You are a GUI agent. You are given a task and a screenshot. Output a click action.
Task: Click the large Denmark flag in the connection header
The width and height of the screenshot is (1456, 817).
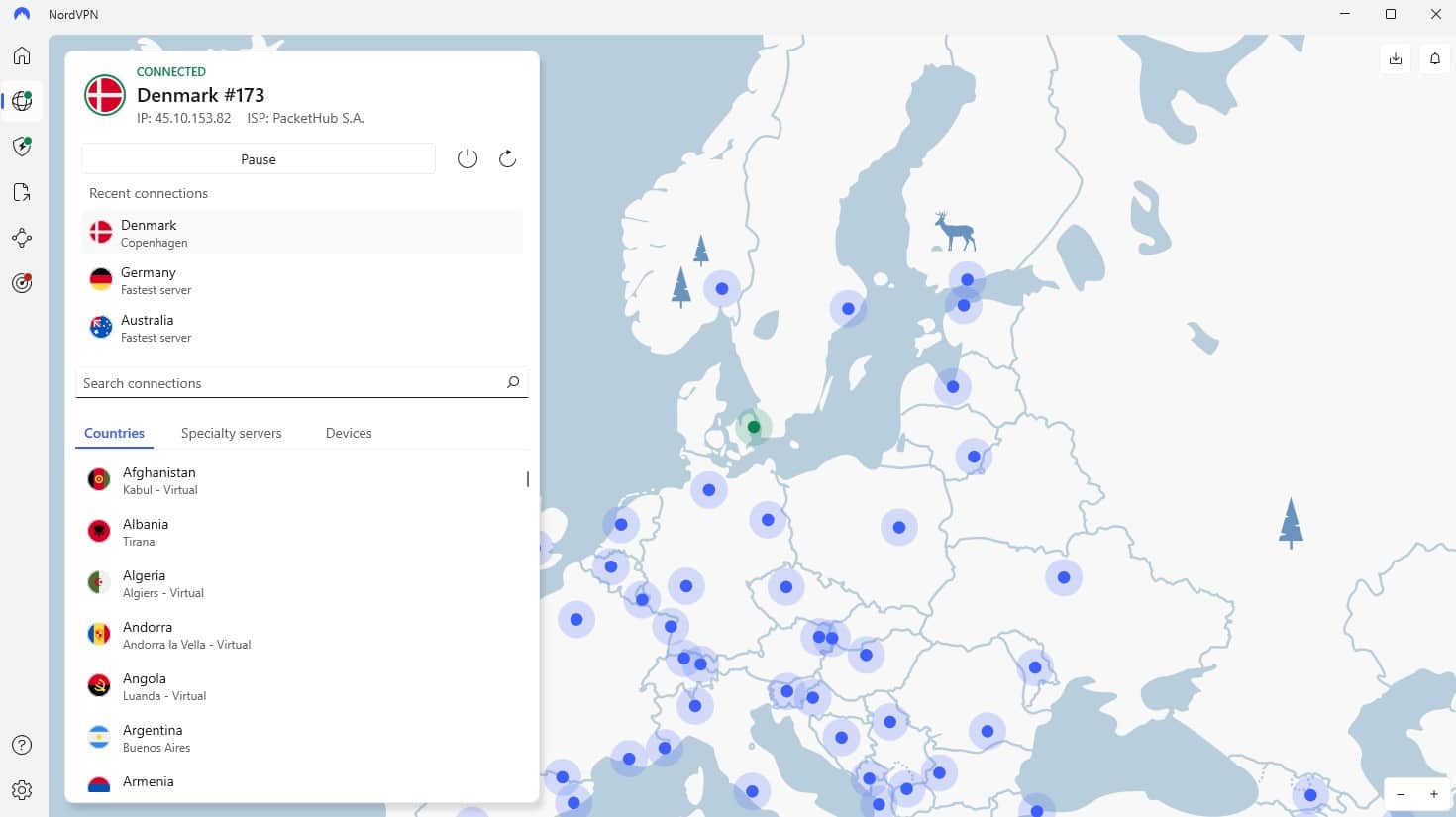click(x=105, y=95)
